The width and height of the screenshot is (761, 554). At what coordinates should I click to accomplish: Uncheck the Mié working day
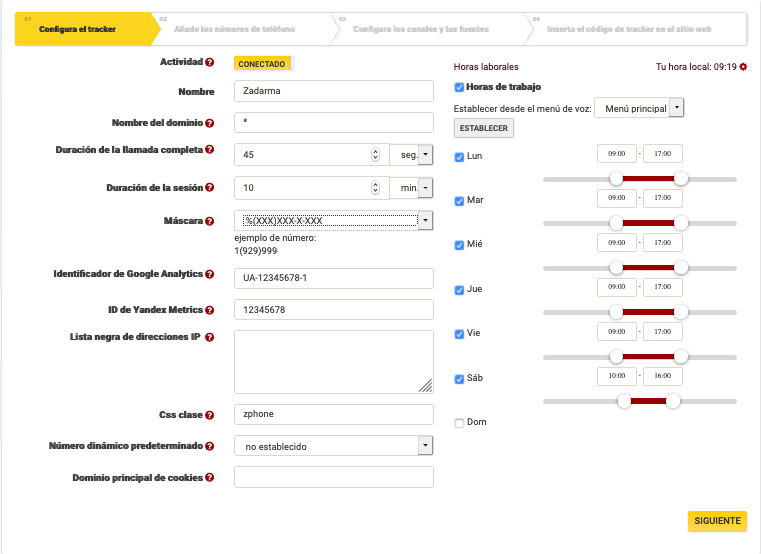(x=459, y=245)
